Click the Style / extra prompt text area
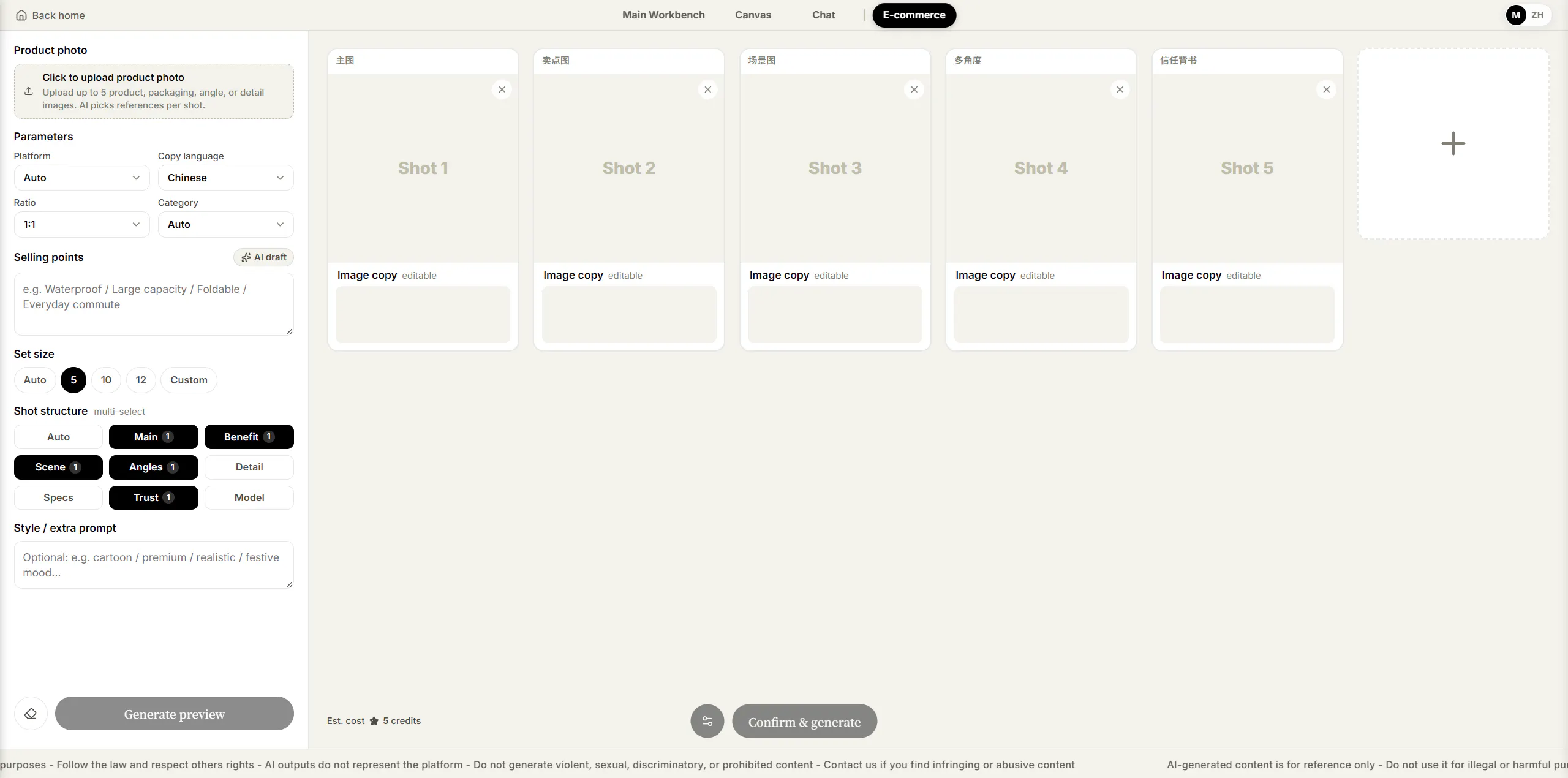 click(154, 565)
